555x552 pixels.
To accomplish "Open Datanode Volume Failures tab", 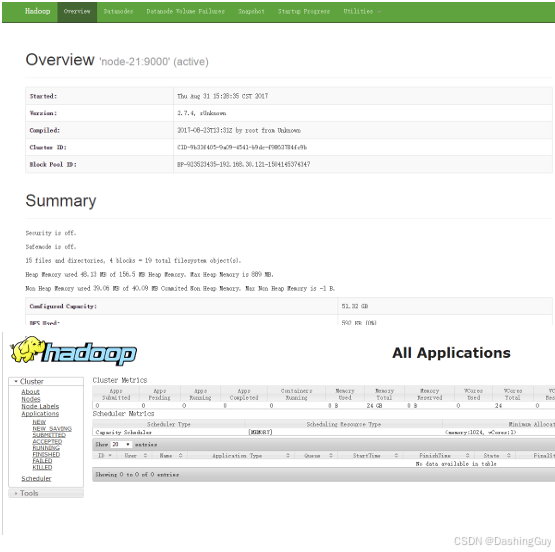I will coord(185,11).
